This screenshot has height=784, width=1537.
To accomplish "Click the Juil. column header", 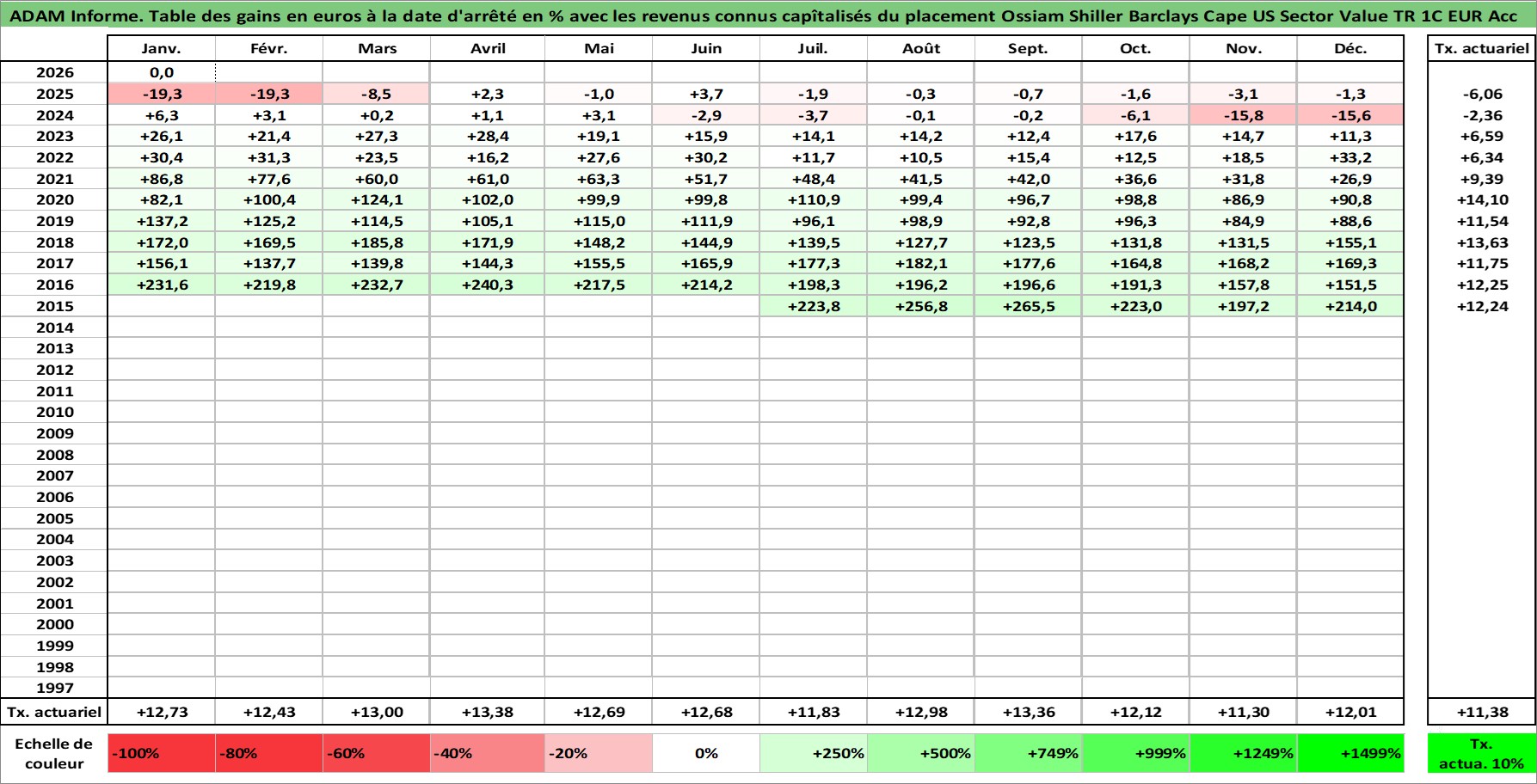I will [813, 48].
